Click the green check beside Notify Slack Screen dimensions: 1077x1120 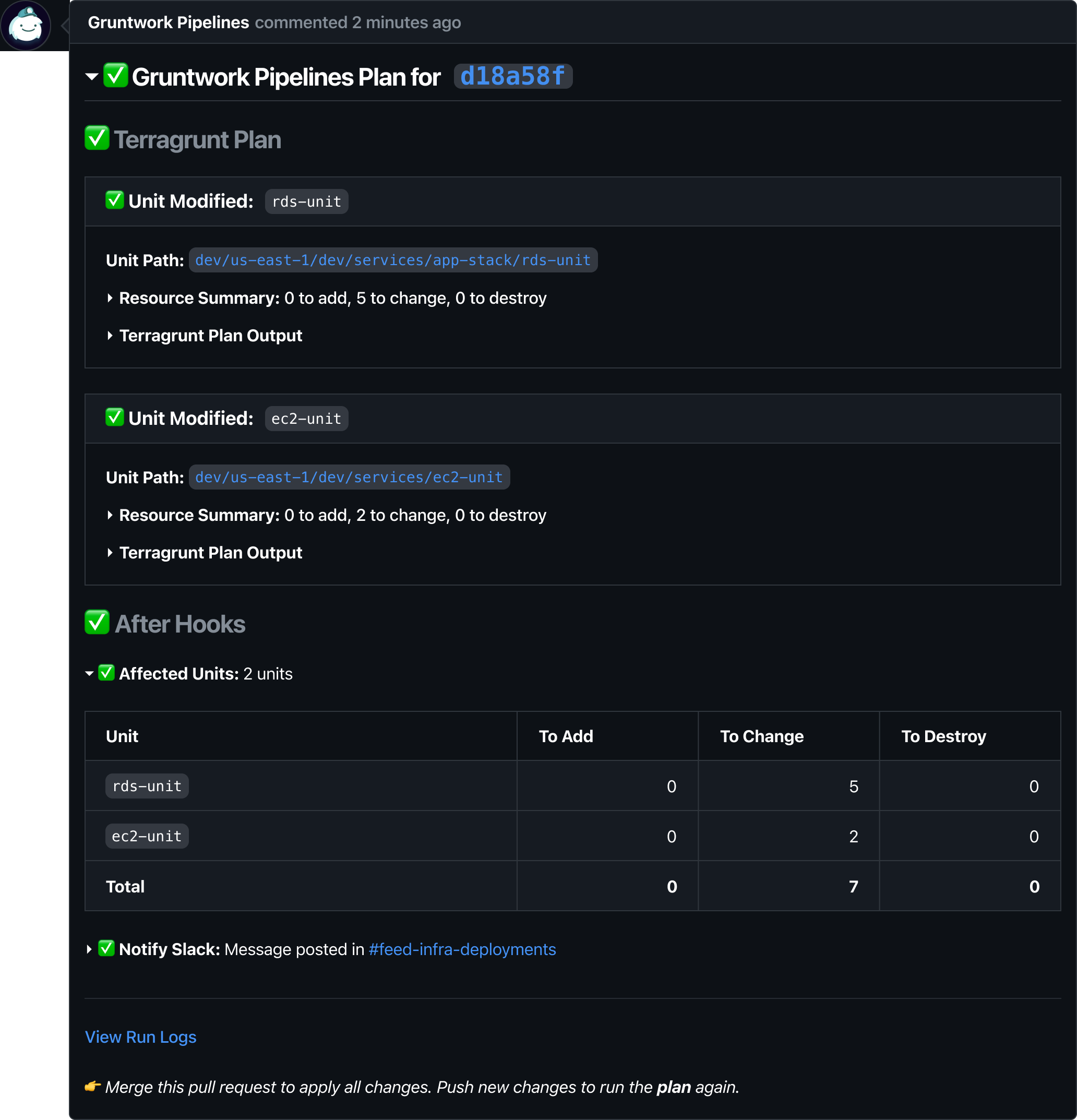tap(106, 948)
